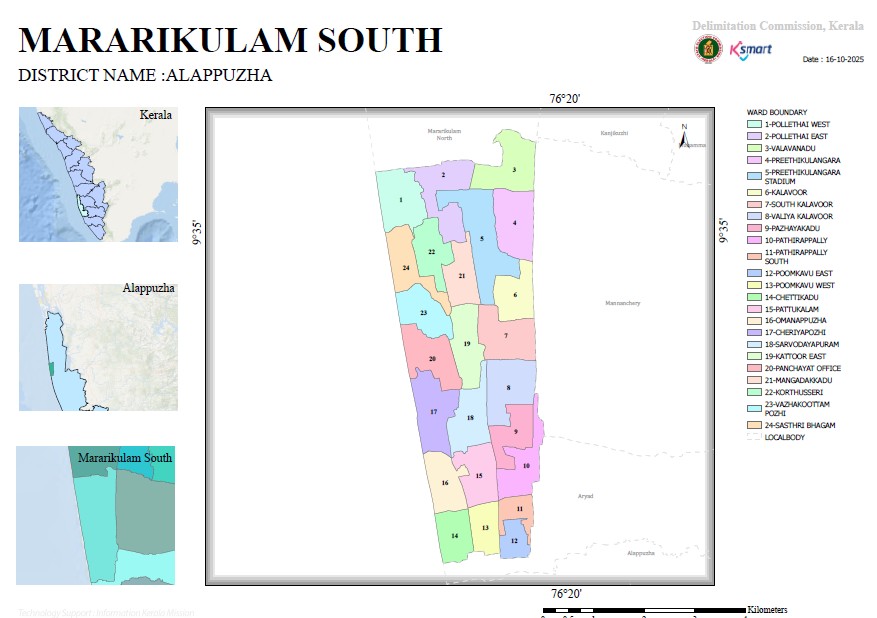Click the north arrow compass icon

tap(684, 136)
